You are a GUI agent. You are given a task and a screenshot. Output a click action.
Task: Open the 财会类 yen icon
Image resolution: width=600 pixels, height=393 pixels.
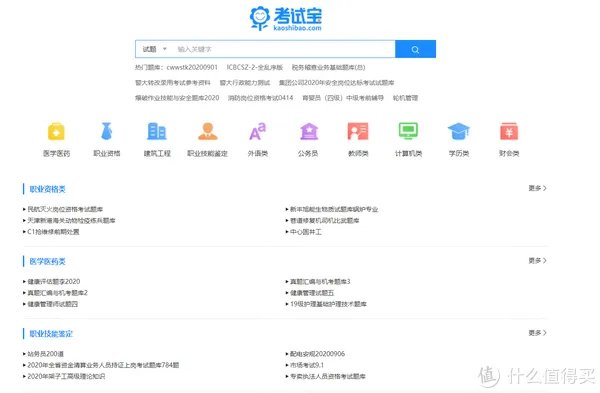click(x=509, y=131)
